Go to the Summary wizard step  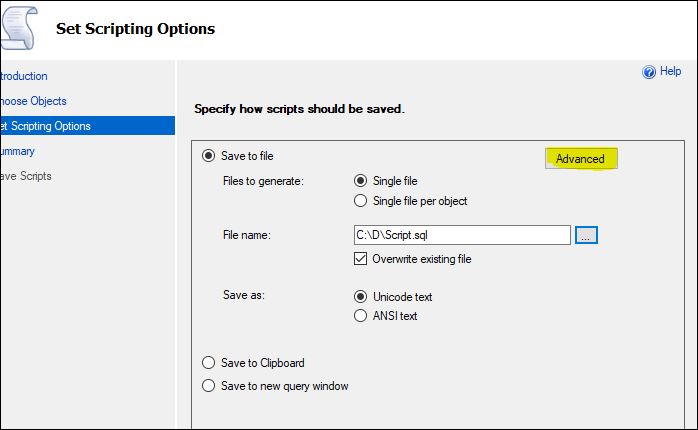(x=18, y=151)
